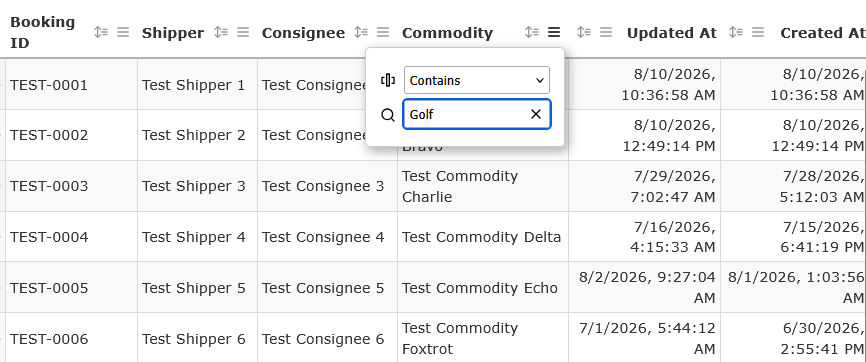Click the Test Shipper 1 cell
Viewport: 866px width, 362px height.
pos(197,85)
